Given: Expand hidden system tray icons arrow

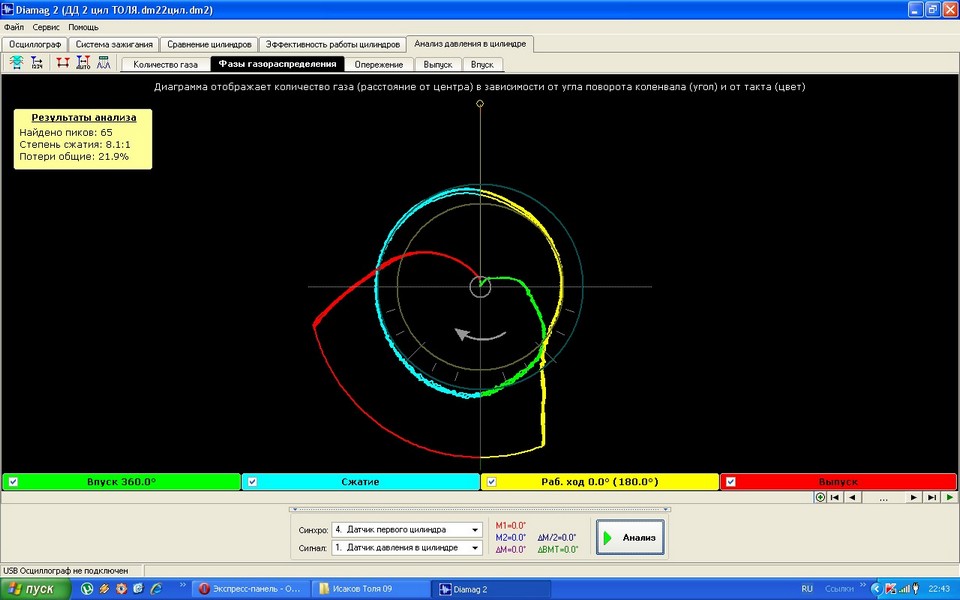Looking at the screenshot, I should (877, 589).
